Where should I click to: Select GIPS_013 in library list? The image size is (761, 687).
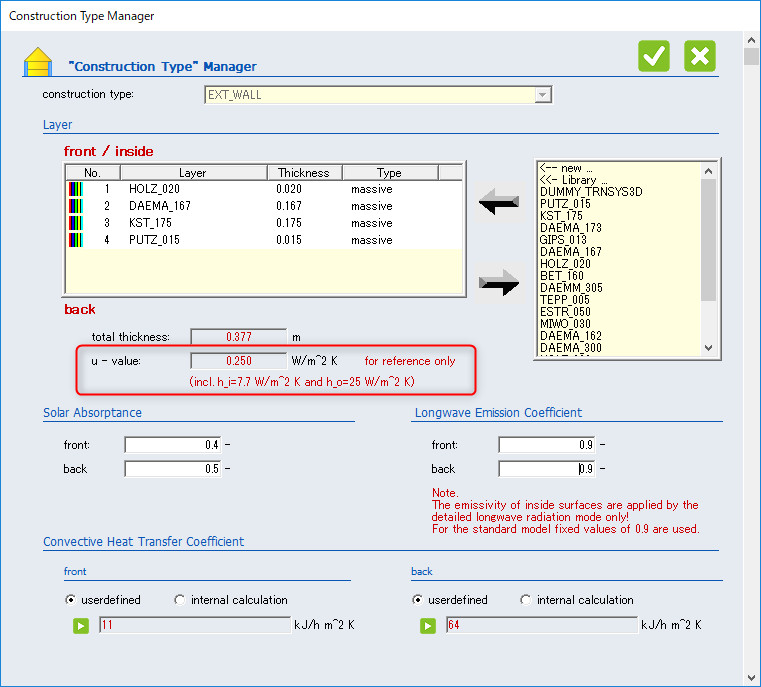tap(563, 240)
